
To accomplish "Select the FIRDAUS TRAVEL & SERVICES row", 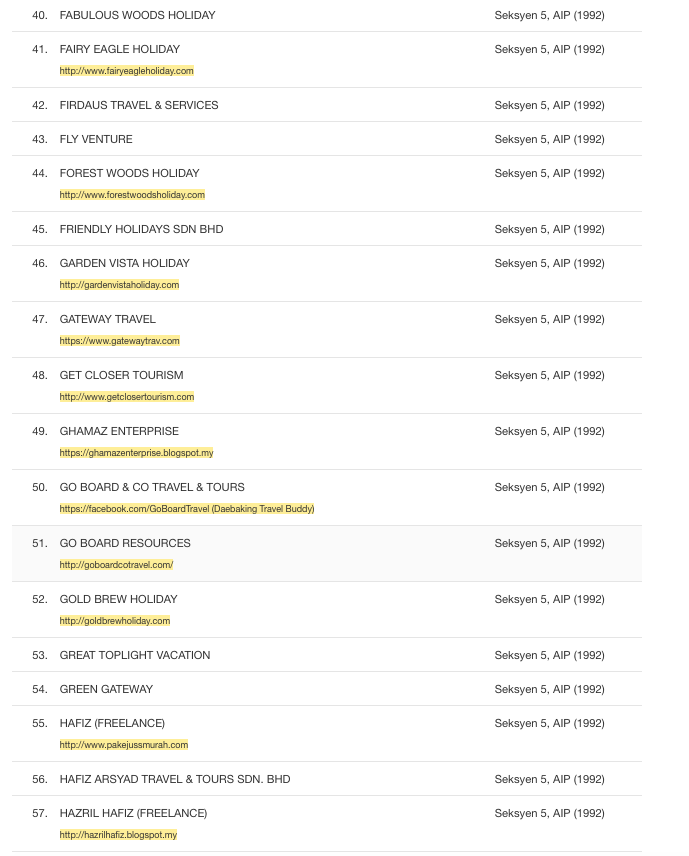I will pos(138,105).
